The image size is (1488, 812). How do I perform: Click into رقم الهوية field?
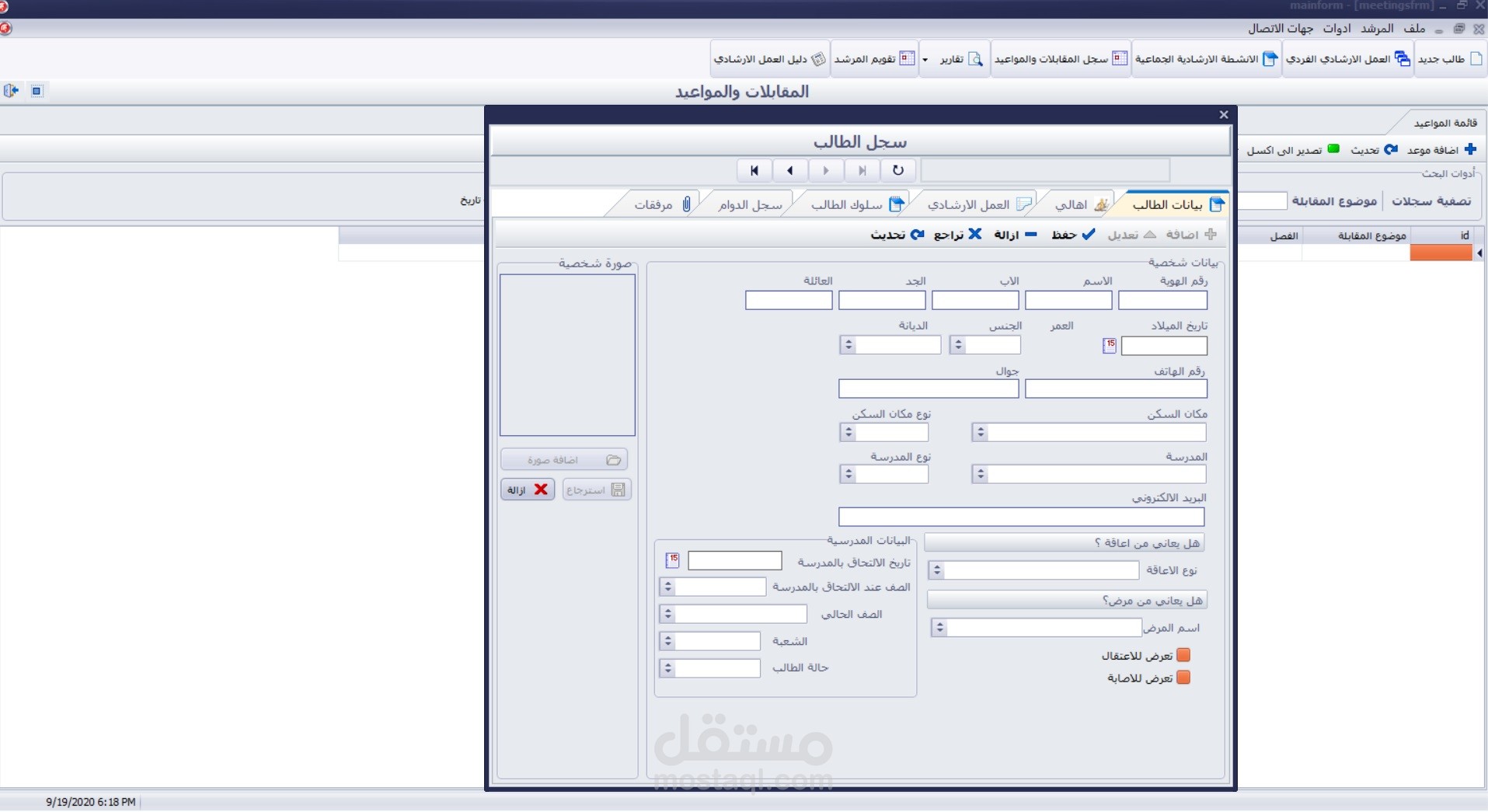pos(1162,300)
